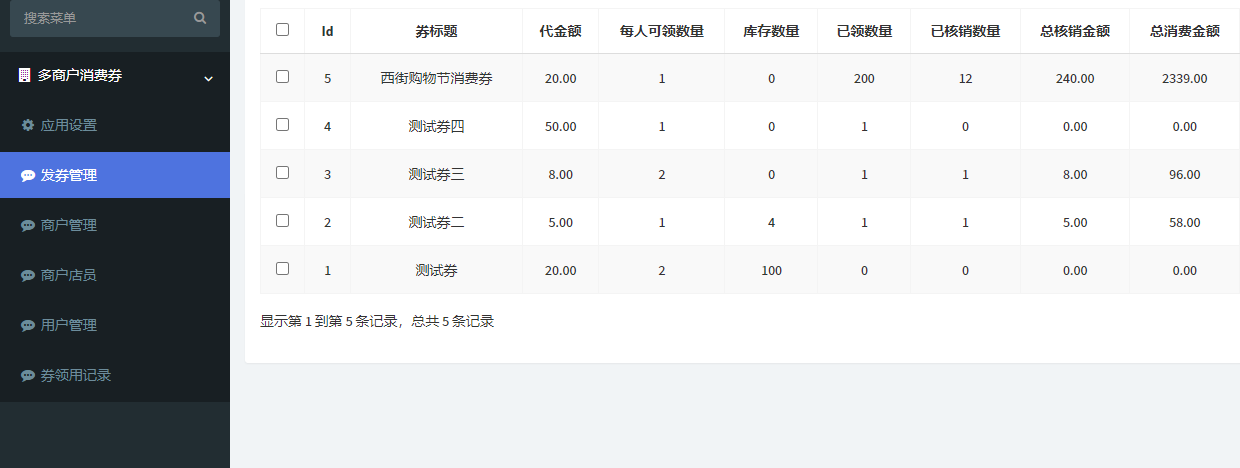Click the 搜索菜单 search input field

point(100,18)
